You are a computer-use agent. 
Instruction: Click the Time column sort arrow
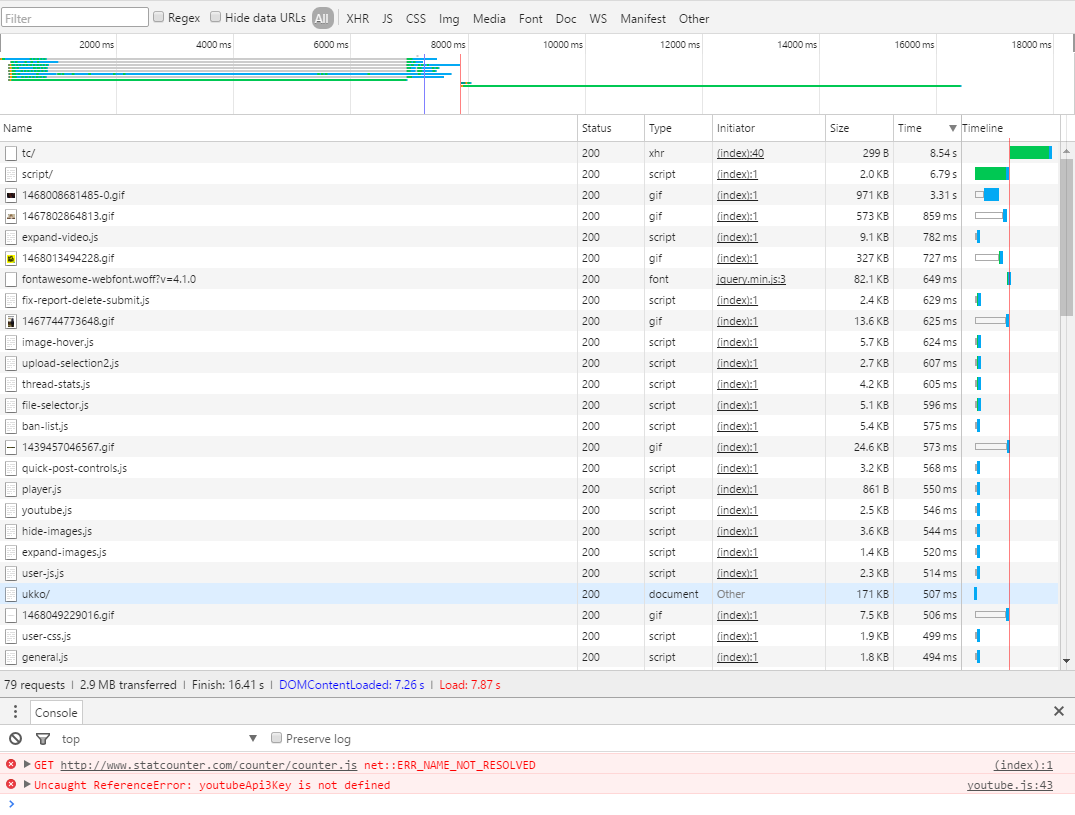952,129
